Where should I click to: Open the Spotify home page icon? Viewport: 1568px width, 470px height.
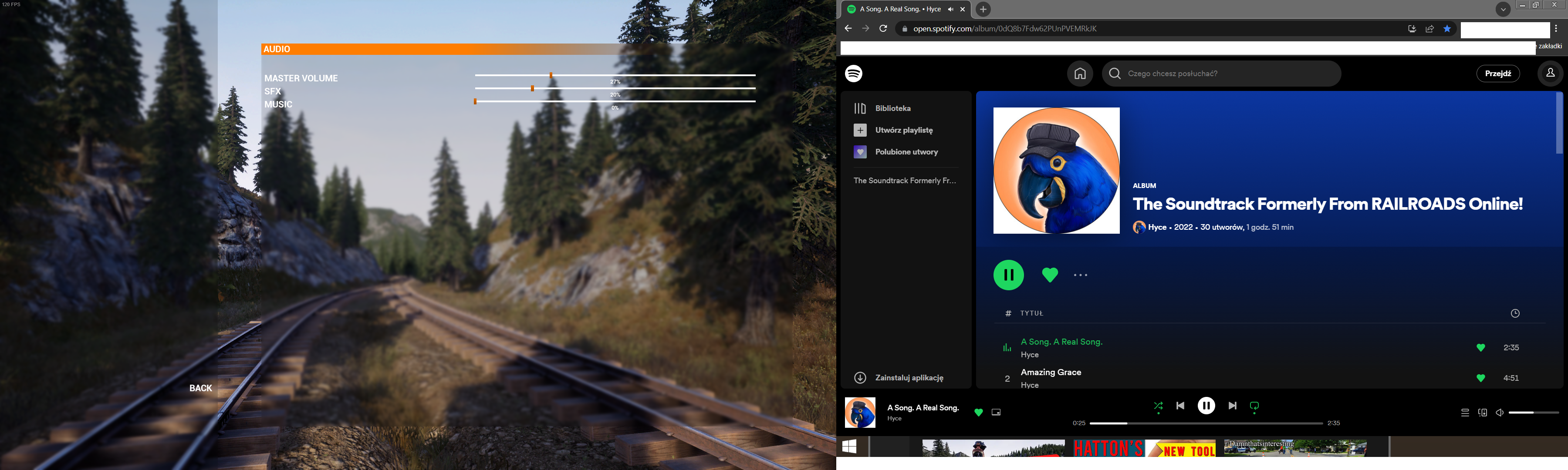1080,74
